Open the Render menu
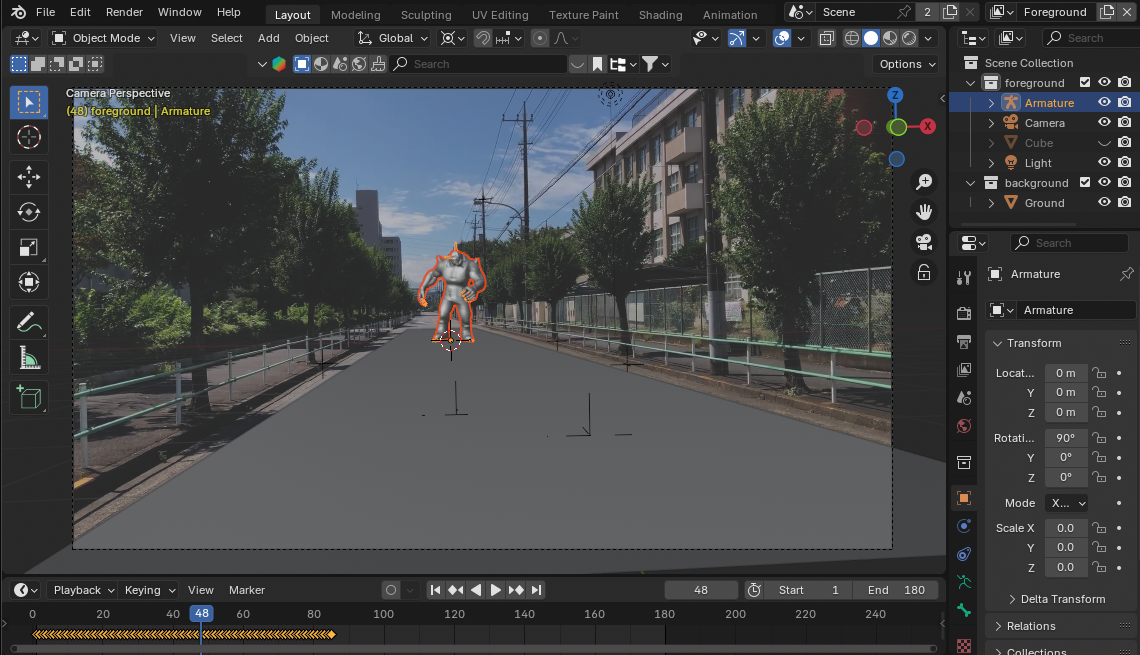This screenshot has height=655, width=1140. coord(124,12)
